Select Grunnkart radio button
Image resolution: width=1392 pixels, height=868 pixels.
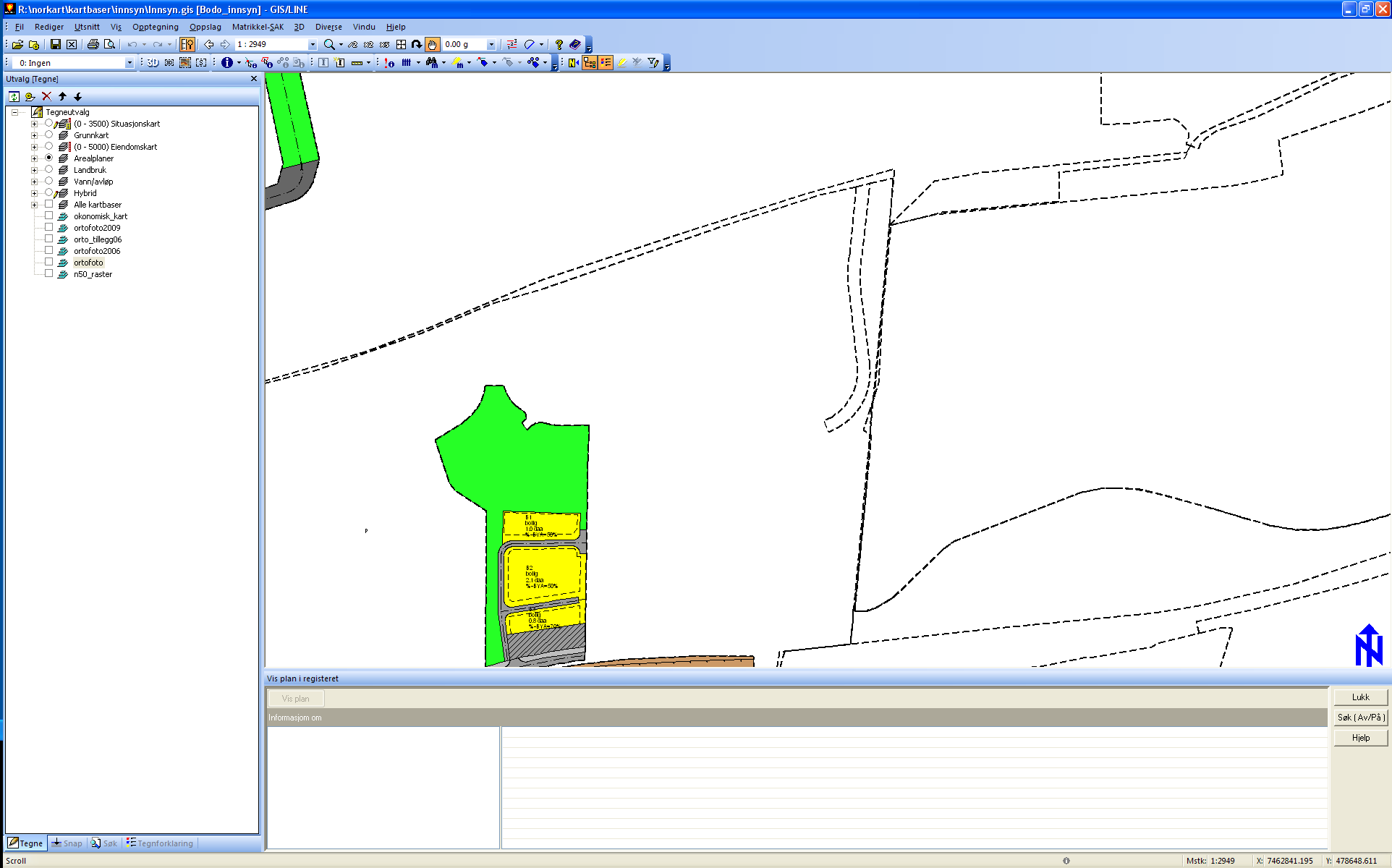point(48,135)
